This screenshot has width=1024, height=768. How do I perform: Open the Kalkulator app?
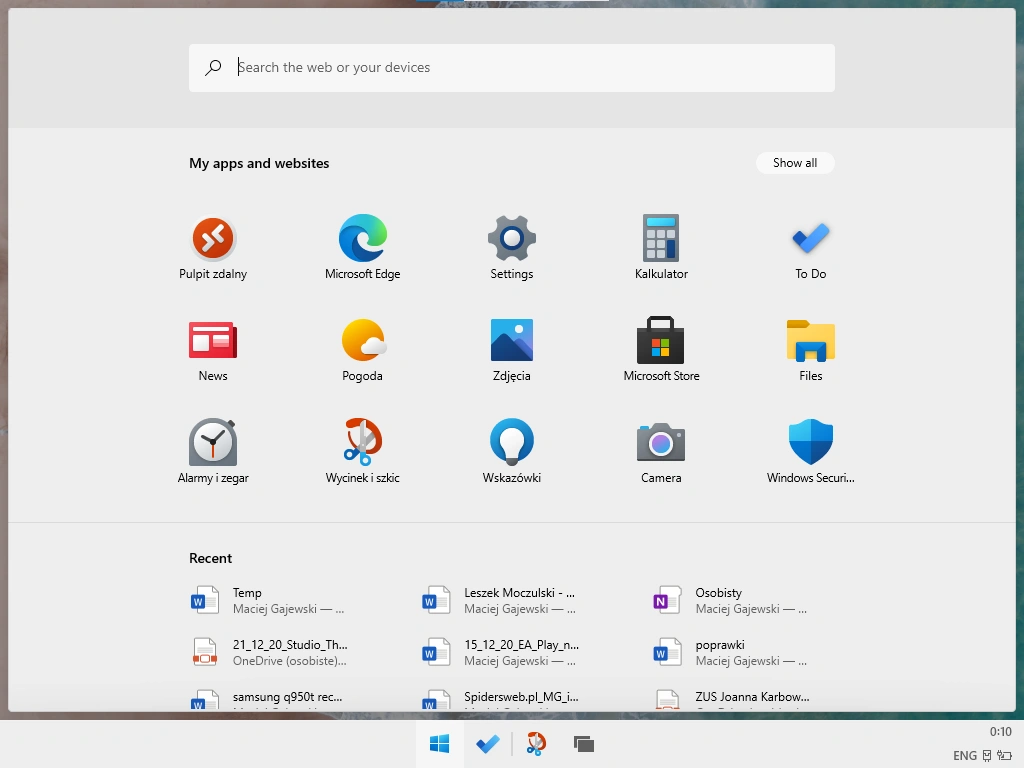point(661,248)
